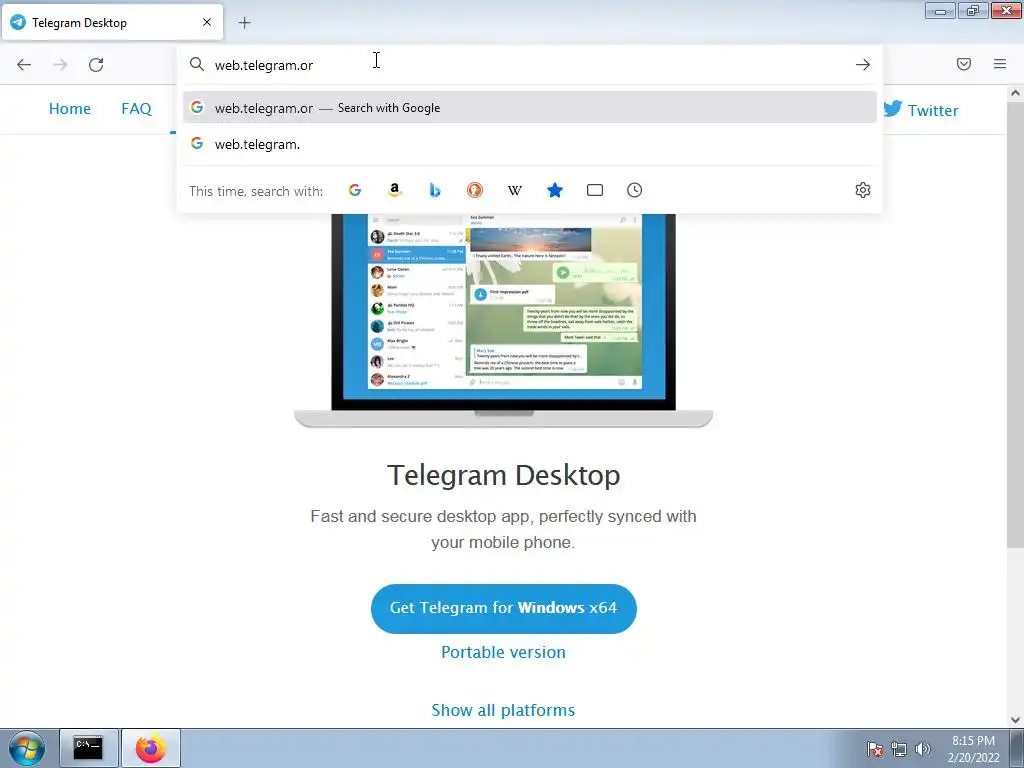Click the Telegram Desktop laptop preview image

504,320
